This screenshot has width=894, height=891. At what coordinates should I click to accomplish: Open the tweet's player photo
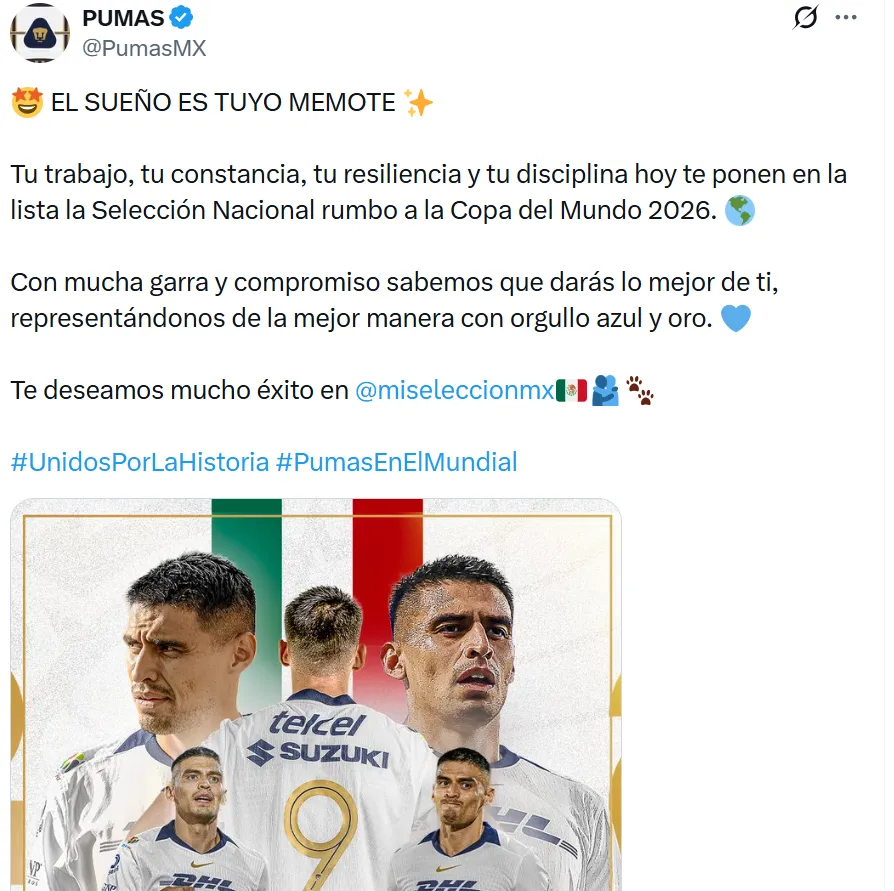tap(316, 694)
